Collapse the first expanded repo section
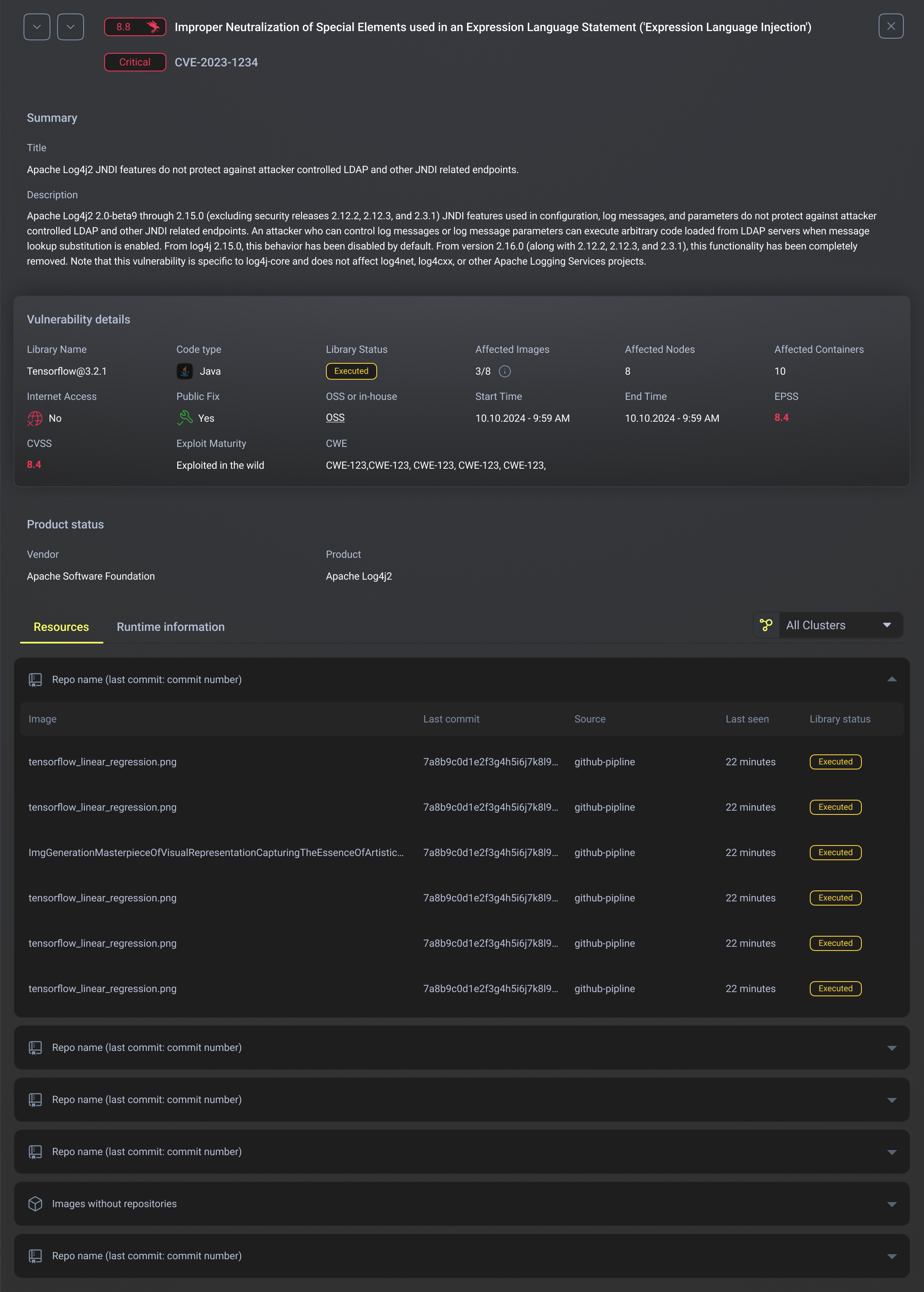Screen dimensions: 924x1292 click(x=892, y=679)
